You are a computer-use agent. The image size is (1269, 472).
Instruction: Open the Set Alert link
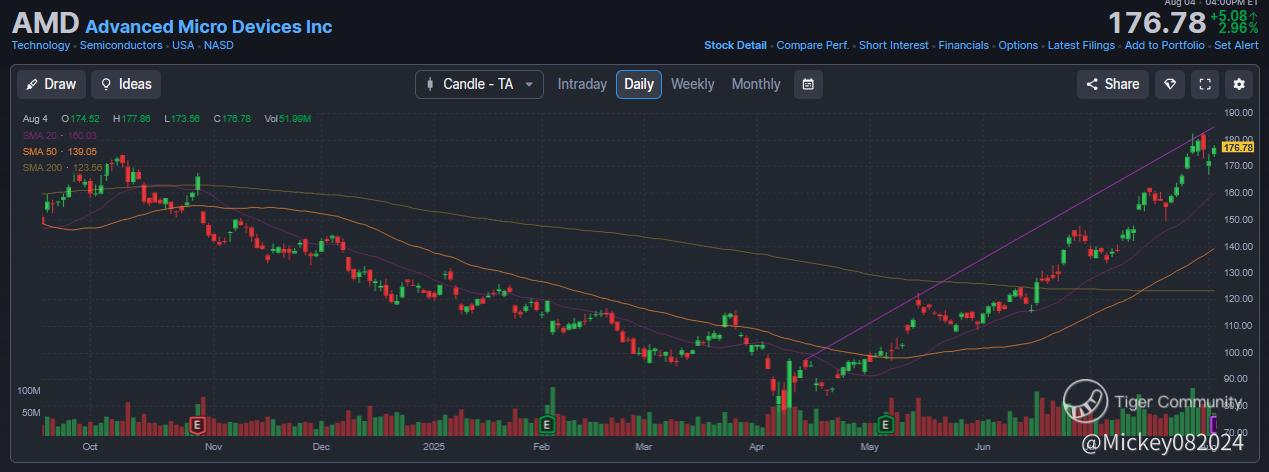(1236, 45)
